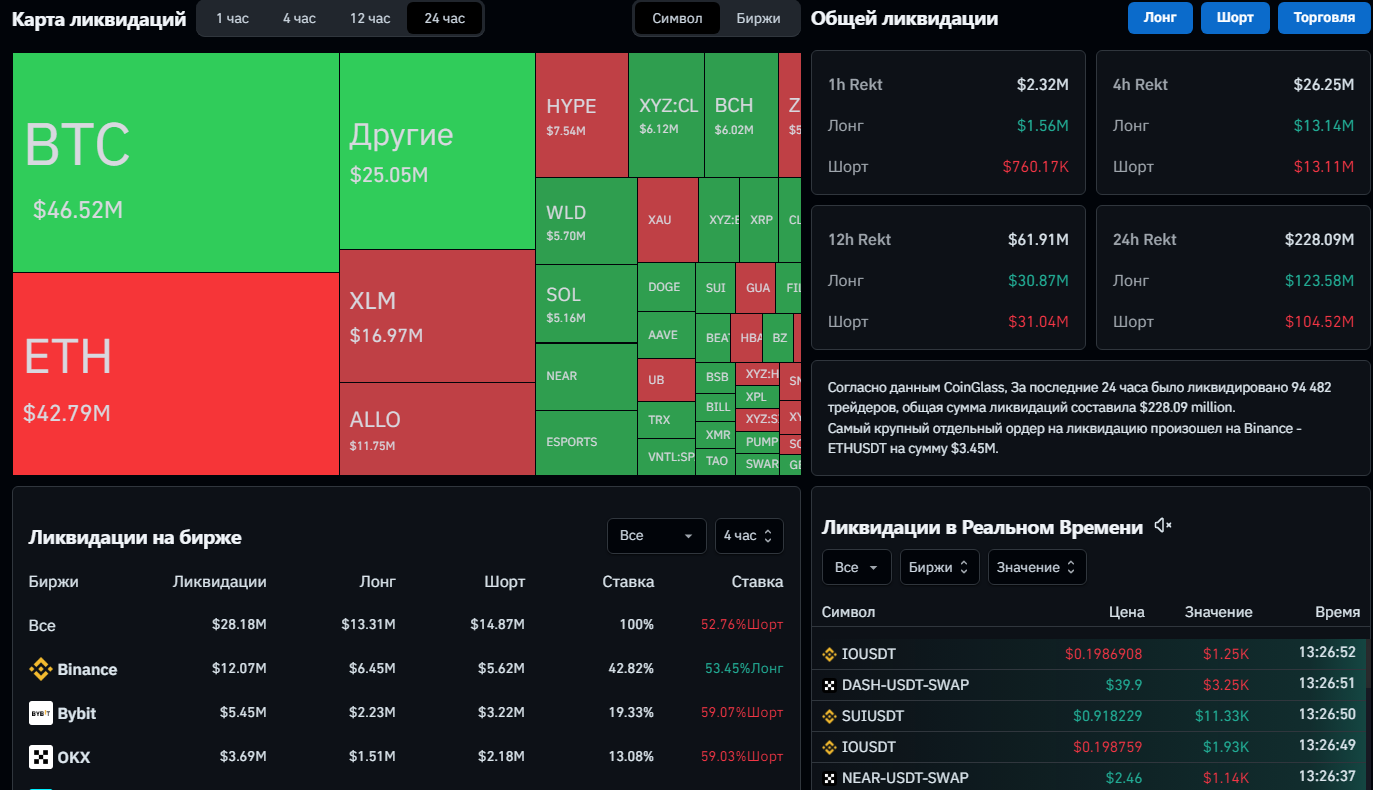Click the Binance exchange logo
The image size is (1373, 790).
[41, 669]
